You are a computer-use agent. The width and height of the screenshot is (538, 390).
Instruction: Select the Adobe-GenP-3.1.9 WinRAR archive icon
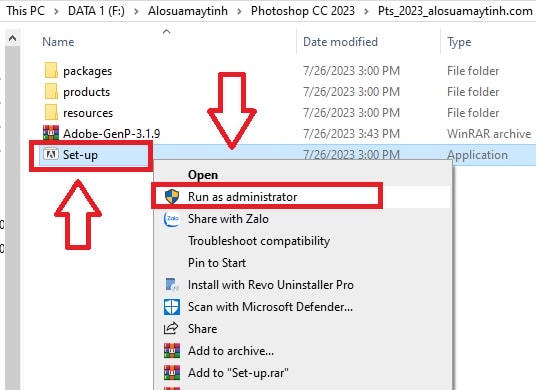click(x=51, y=133)
